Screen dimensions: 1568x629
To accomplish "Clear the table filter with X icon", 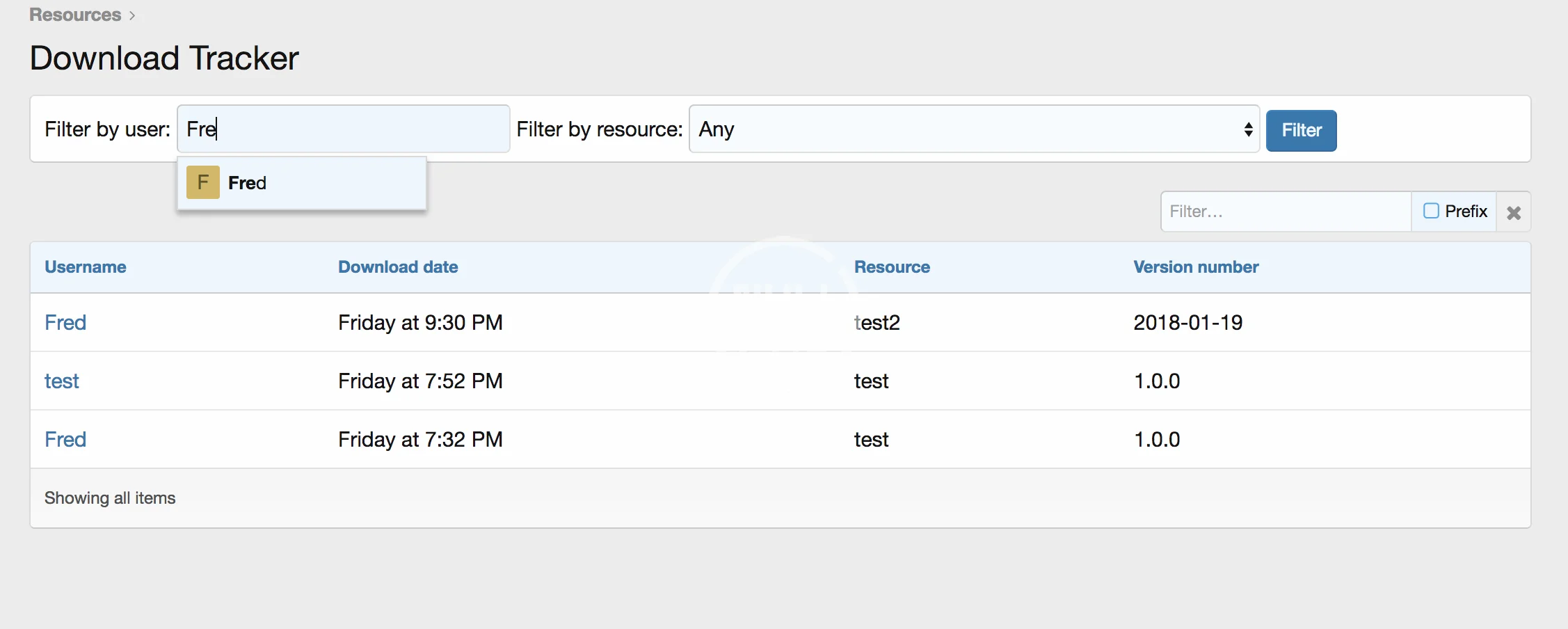I will pyautogui.click(x=1513, y=212).
